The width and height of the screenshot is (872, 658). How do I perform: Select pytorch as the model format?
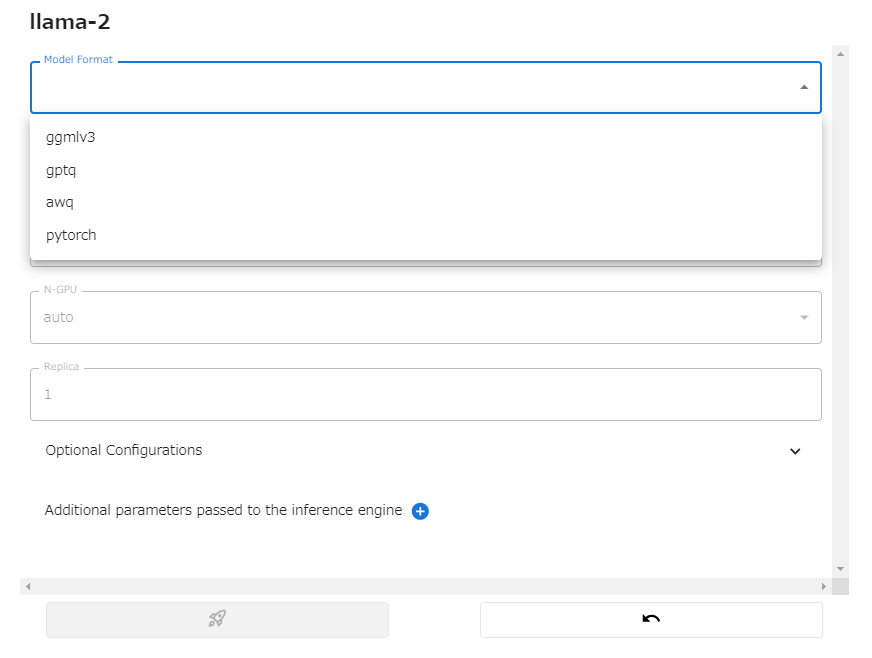pos(425,235)
